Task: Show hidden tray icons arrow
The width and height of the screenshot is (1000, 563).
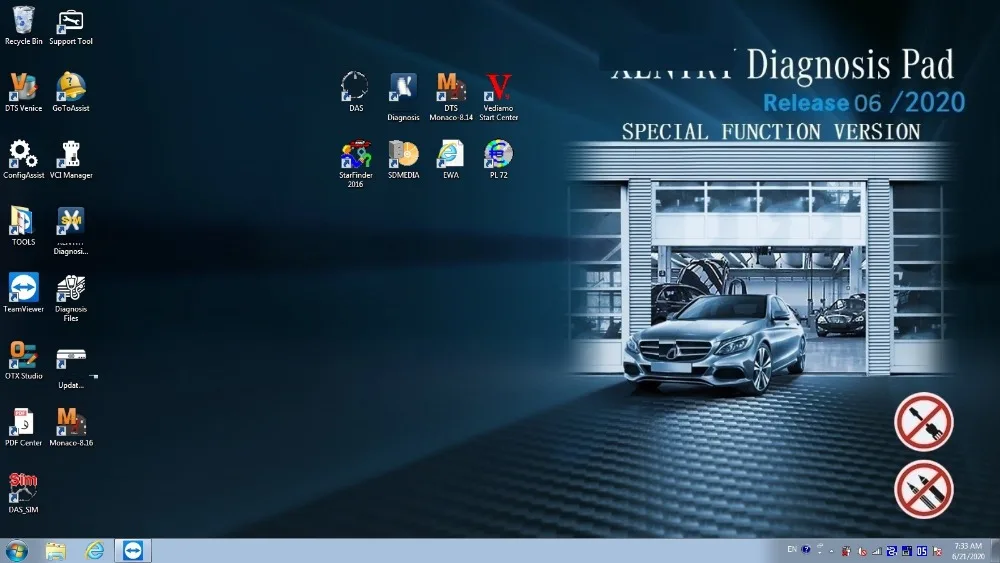Action: click(831, 552)
